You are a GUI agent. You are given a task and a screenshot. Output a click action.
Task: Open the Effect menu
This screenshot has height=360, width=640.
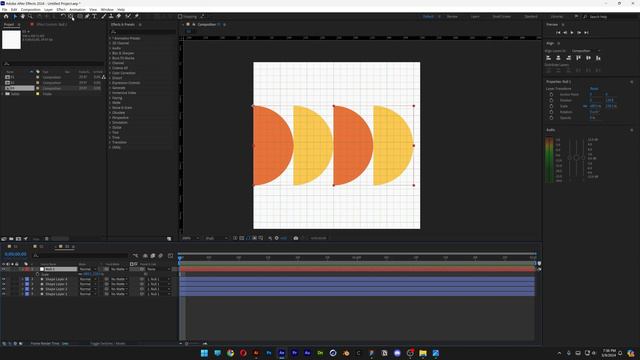coord(61,9)
